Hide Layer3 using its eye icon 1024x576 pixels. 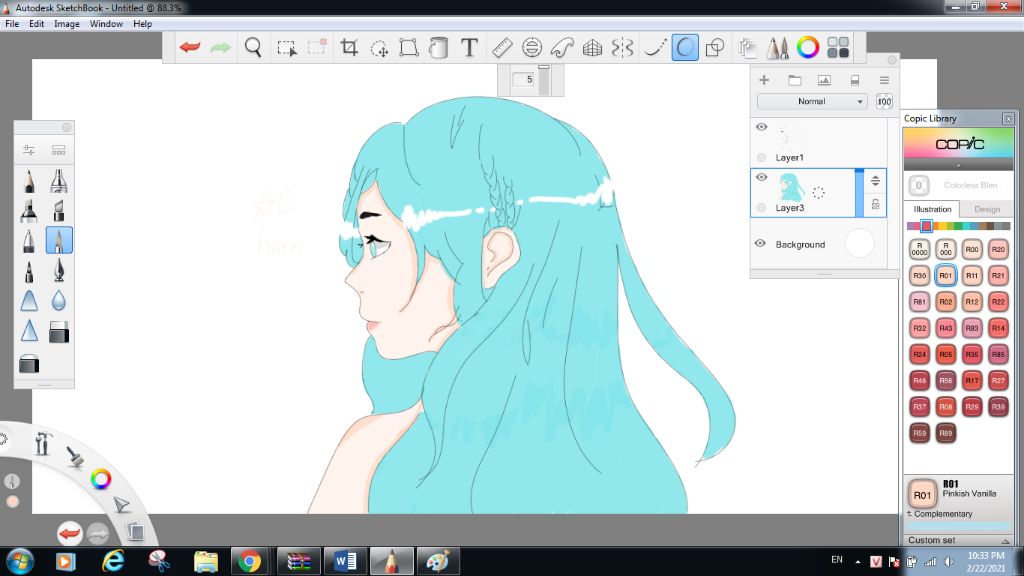[761, 177]
